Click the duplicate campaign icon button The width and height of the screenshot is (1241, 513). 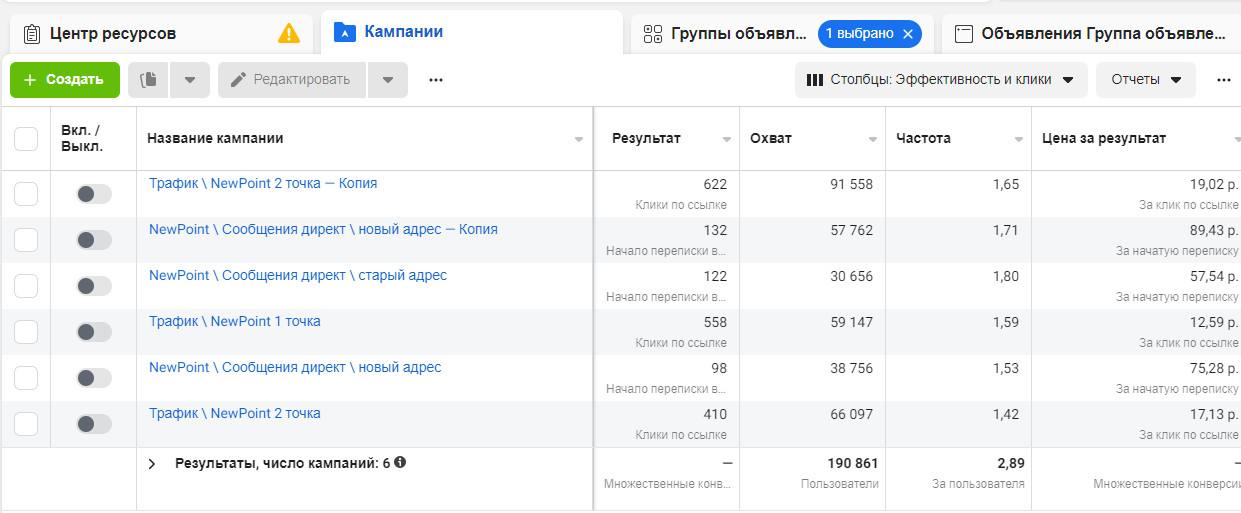point(149,80)
